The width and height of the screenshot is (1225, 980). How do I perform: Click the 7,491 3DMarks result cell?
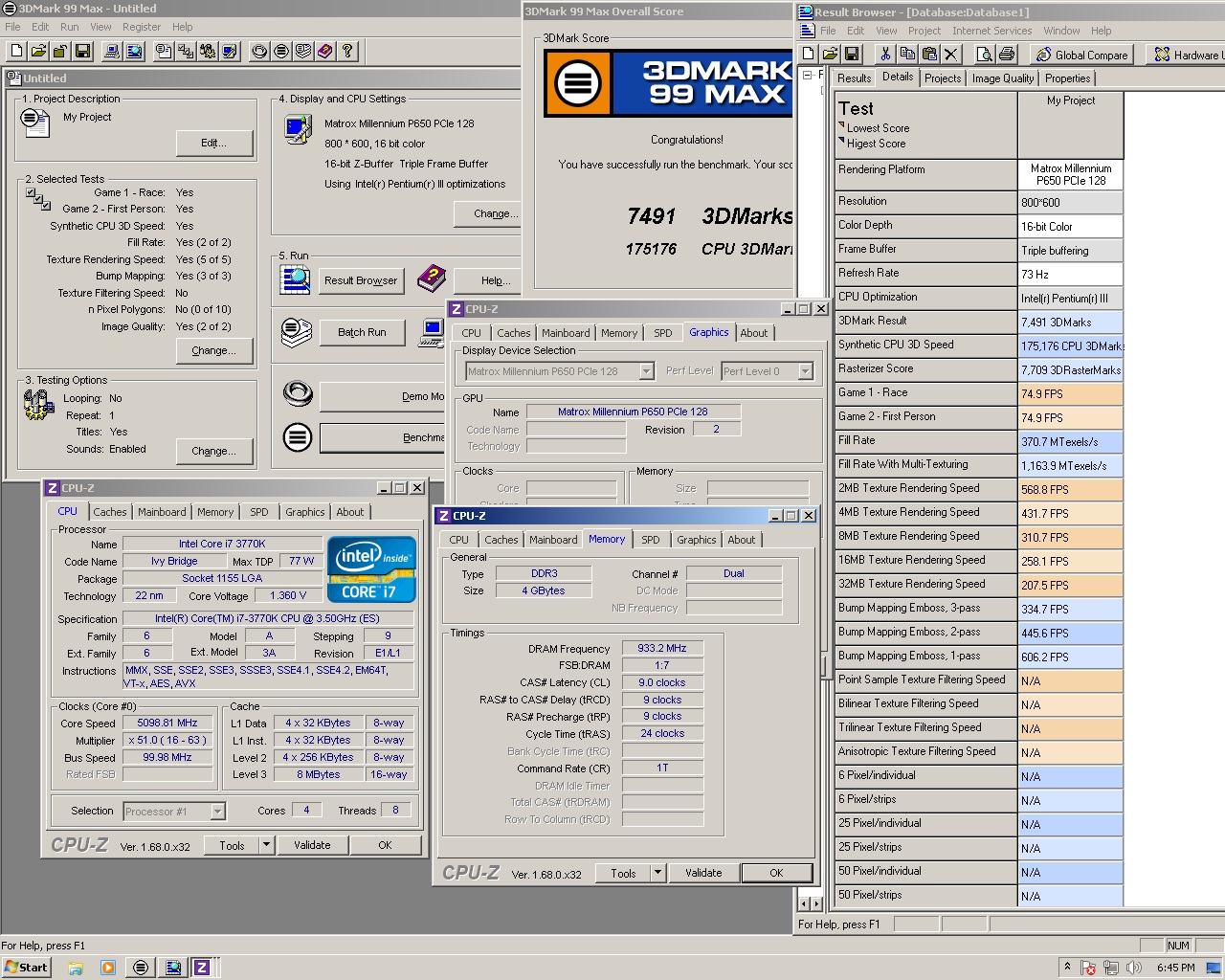tap(1070, 323)
